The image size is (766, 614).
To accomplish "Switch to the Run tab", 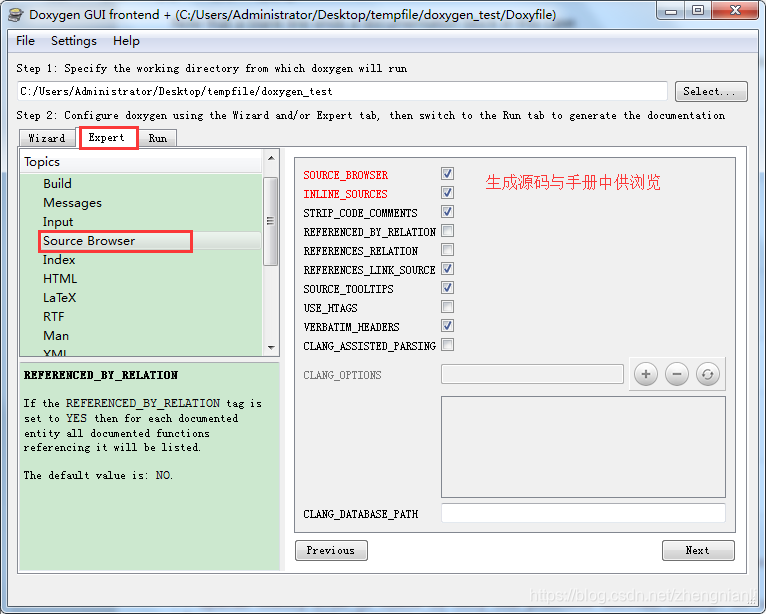I will (157, 138).
